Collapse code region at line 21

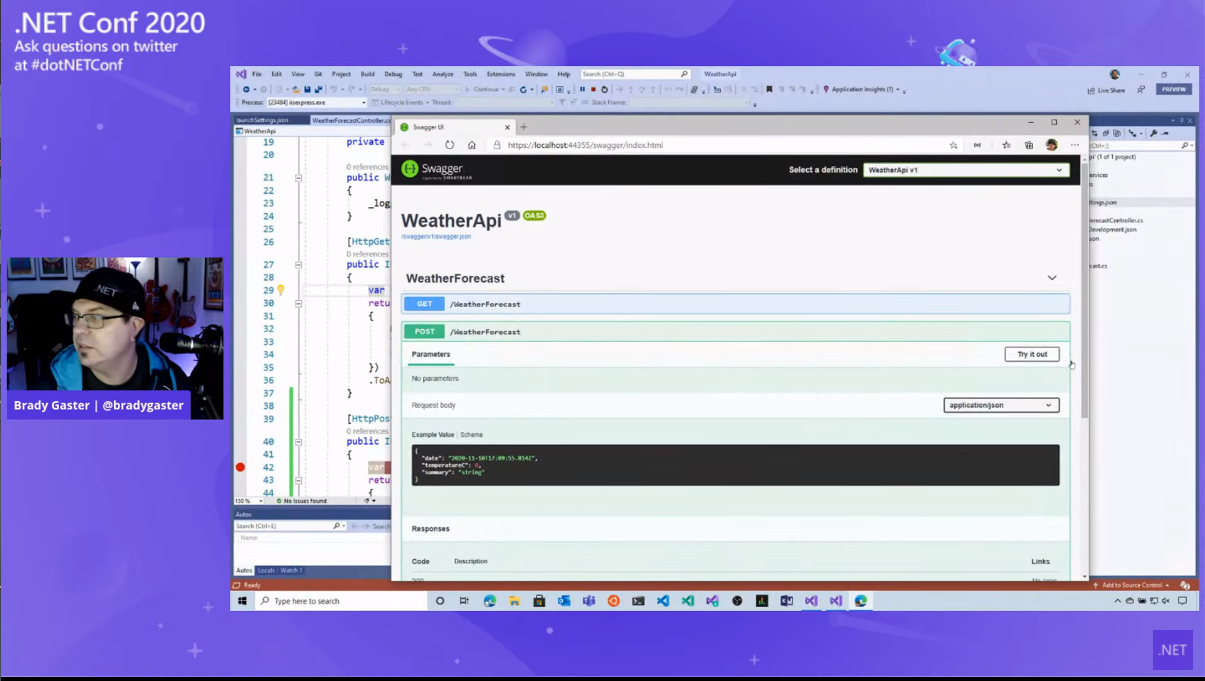pyautogui.click(x=298, y=178)
